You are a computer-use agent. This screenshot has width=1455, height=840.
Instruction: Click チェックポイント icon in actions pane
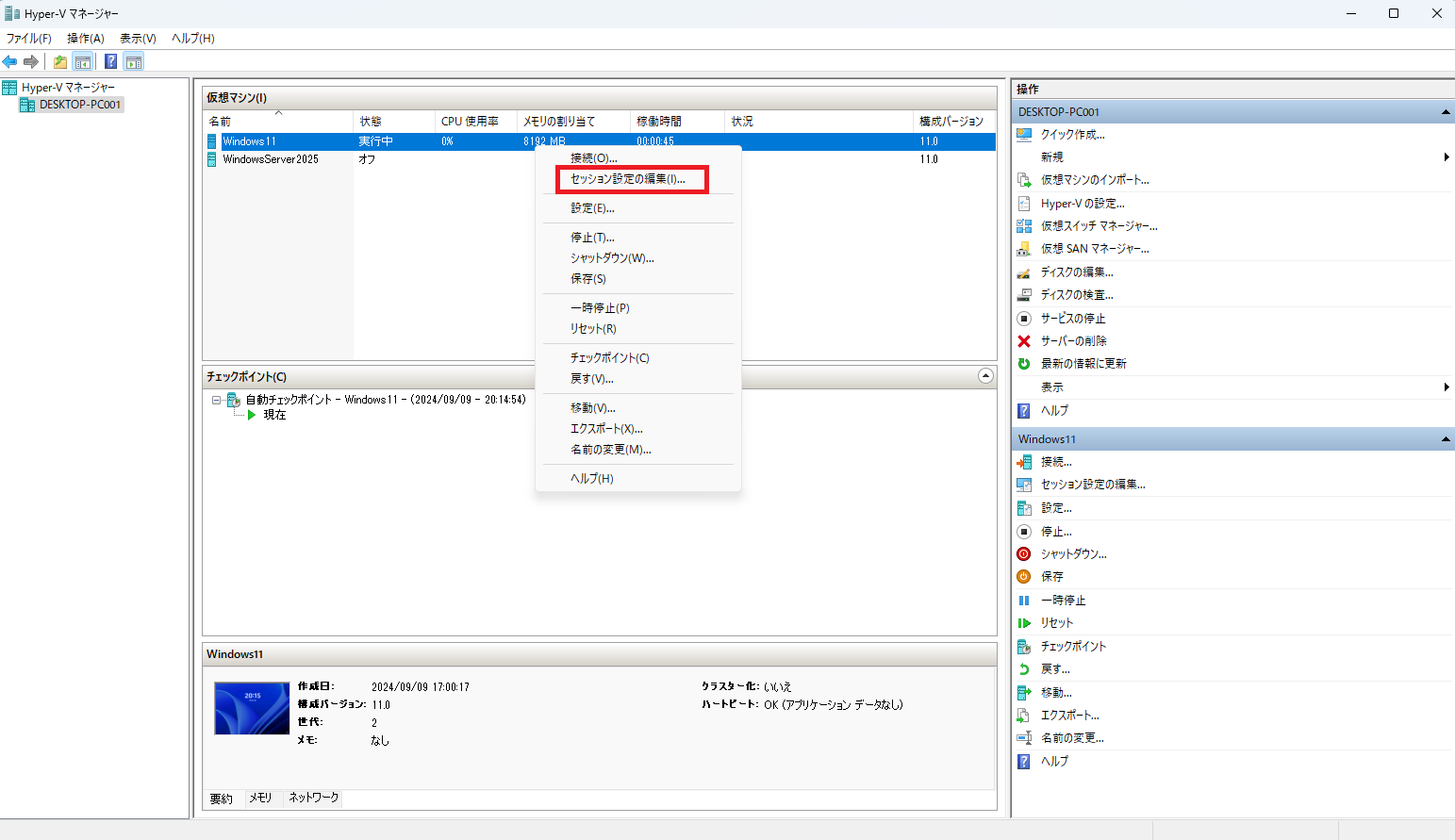[1024, 647]
